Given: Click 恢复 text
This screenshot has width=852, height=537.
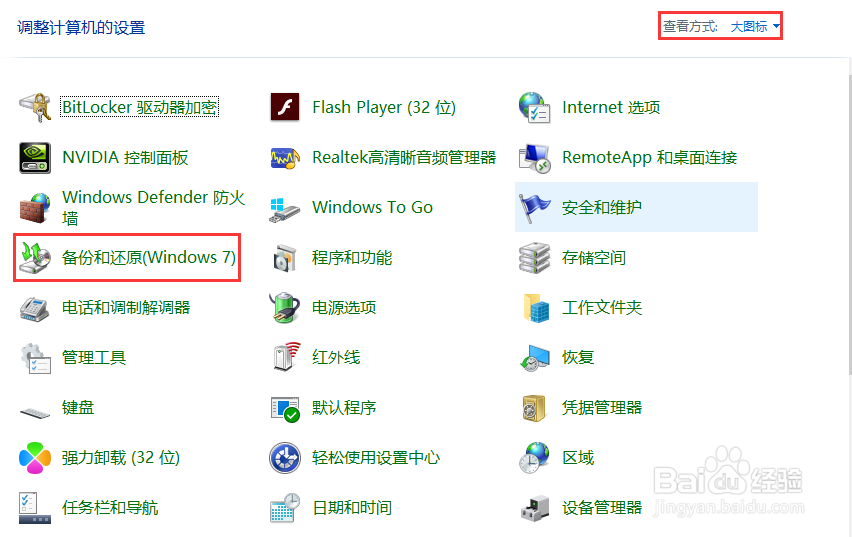Looking at the screenshot, I should (578, 357).
